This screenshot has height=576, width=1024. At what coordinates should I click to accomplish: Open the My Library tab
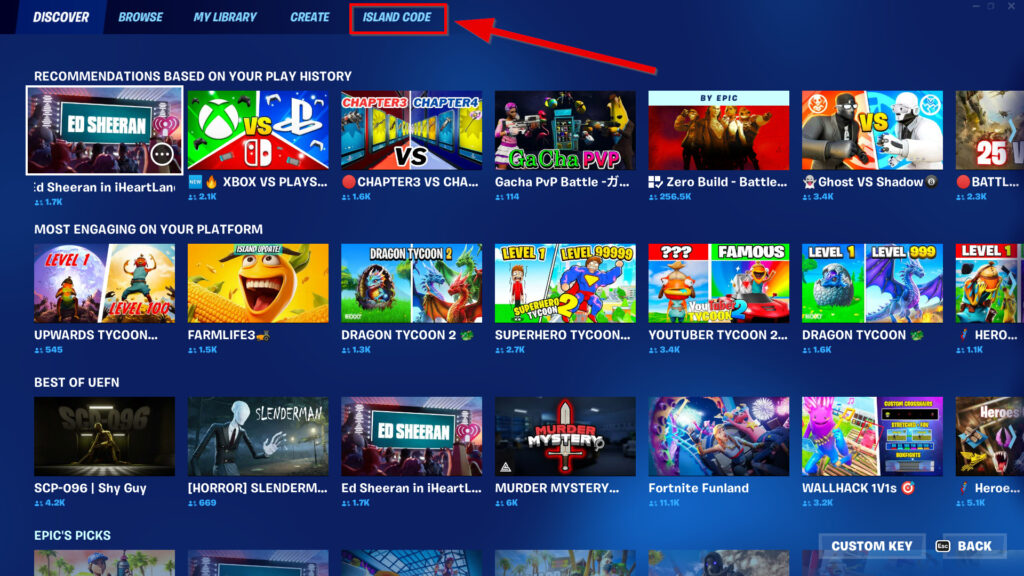point(225,18)
